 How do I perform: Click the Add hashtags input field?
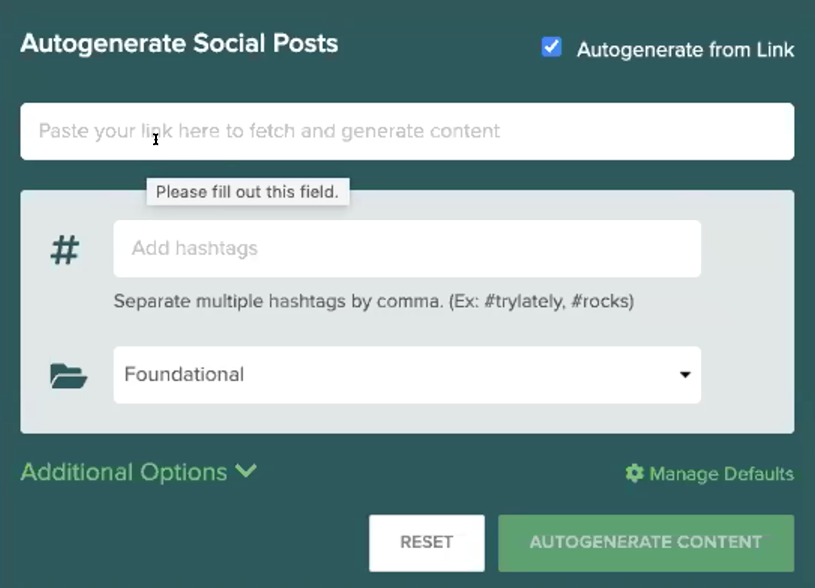tap(407, 249)
